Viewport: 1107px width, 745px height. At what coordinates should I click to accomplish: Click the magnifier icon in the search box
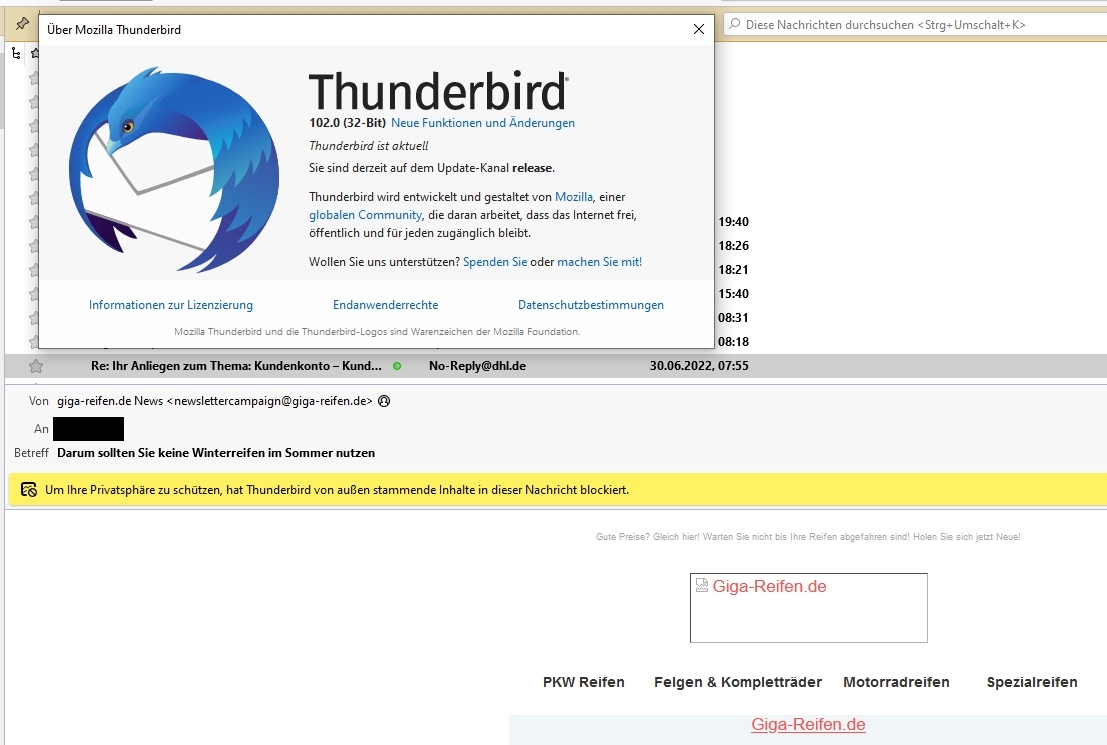pyautogui.click(x=735, y=24)
